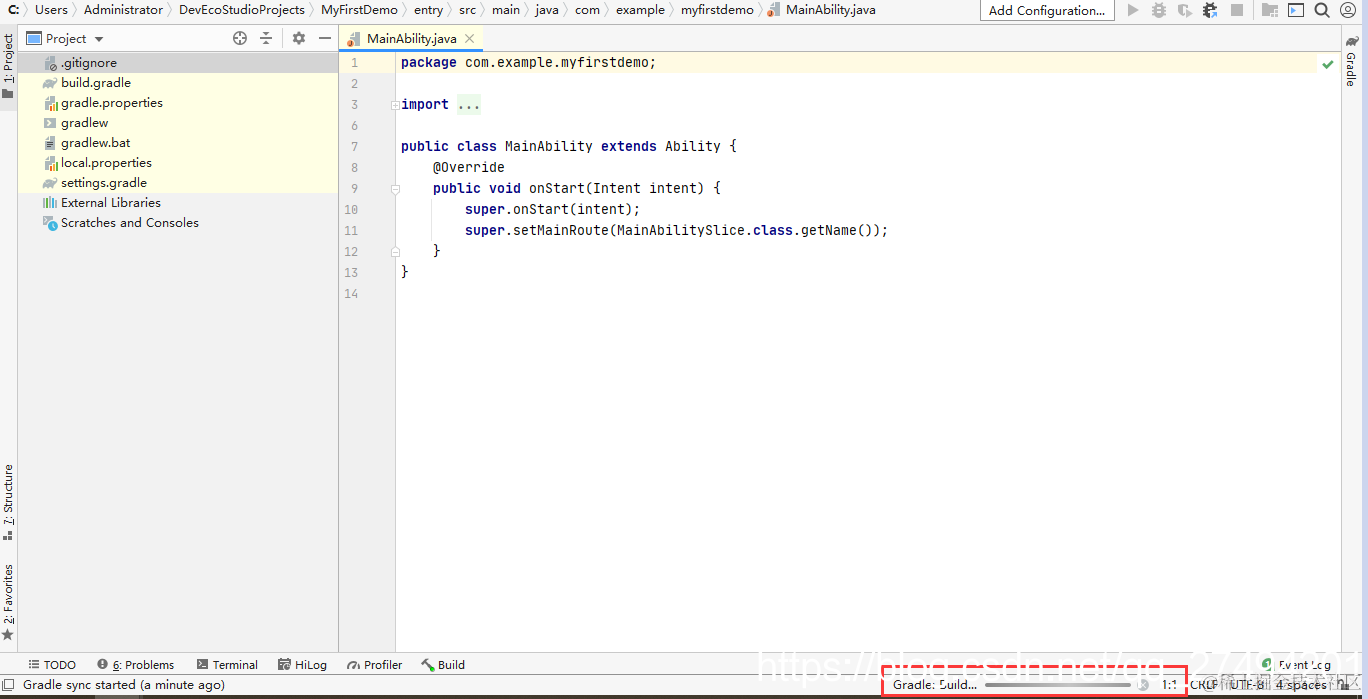
Task: Select local.properties file
Action: [178, 163]
